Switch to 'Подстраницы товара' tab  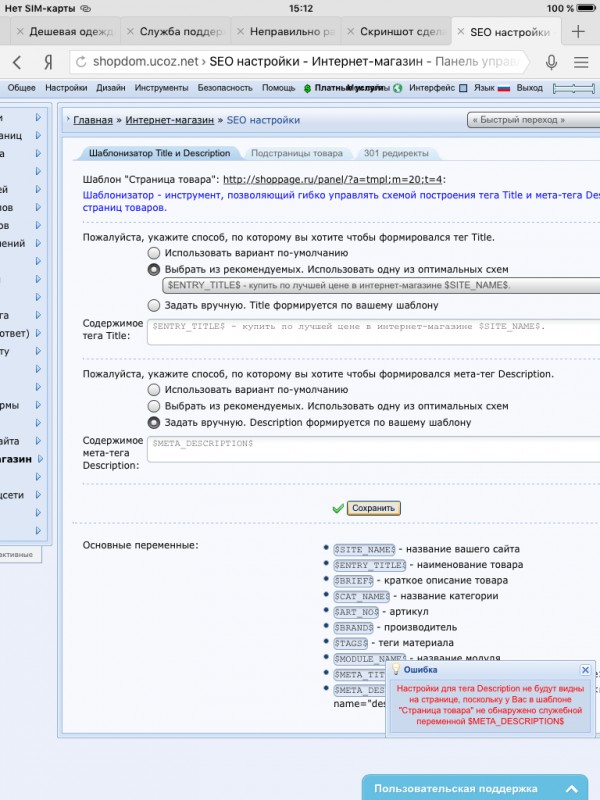tap(297, 153)
